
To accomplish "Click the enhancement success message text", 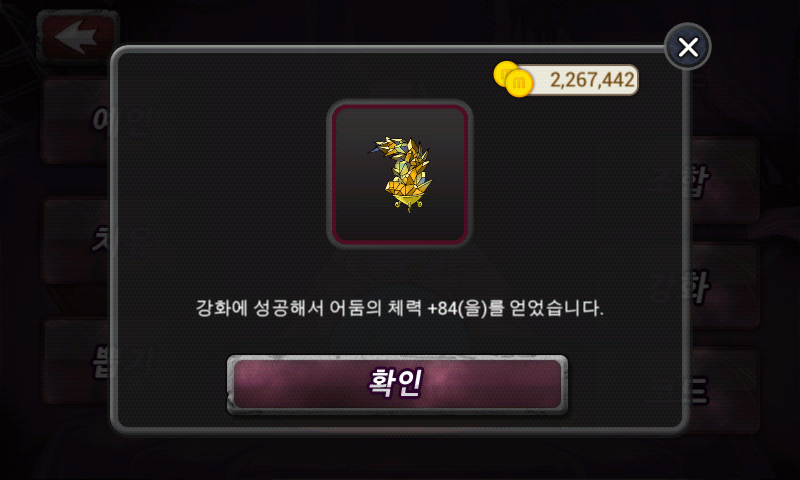I will tap(399, 308).
